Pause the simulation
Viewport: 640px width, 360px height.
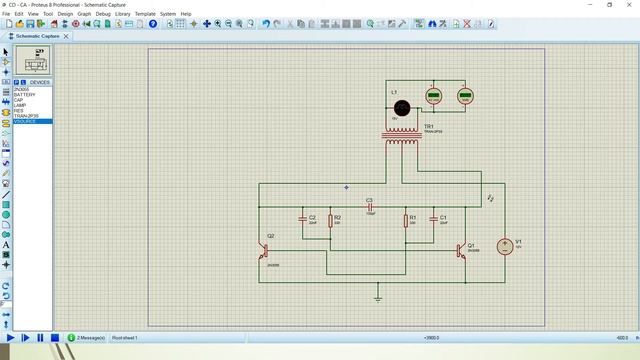40,338
